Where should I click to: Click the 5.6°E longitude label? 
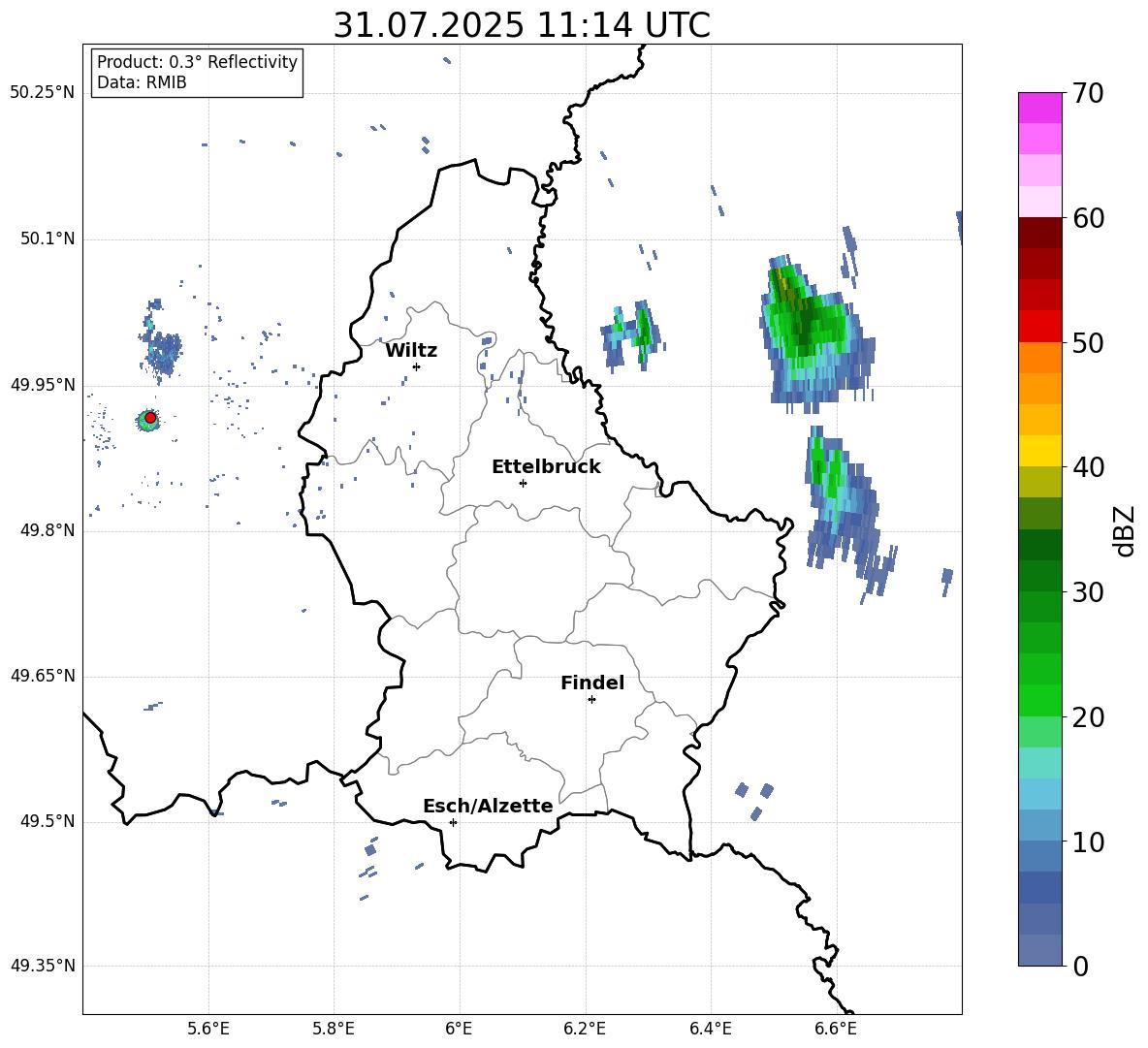coord(208,1029)
